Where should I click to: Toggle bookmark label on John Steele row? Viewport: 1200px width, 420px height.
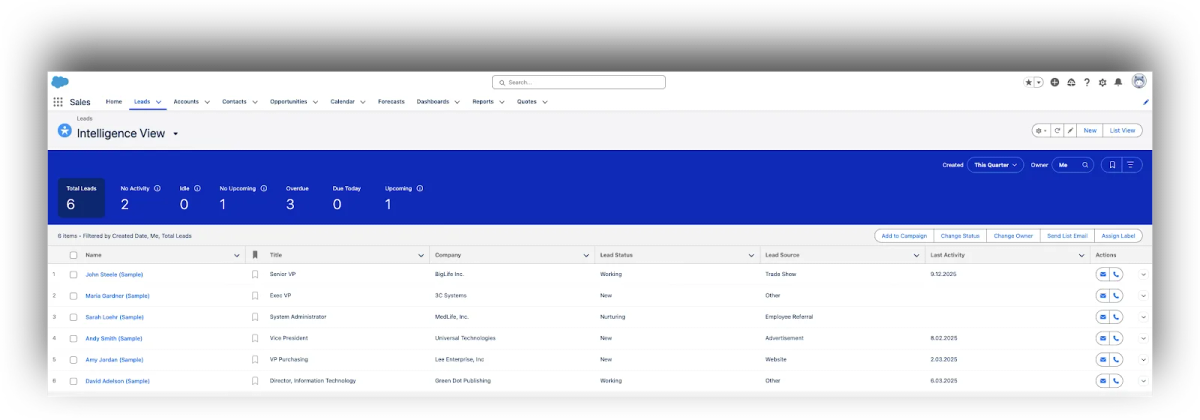255,273
